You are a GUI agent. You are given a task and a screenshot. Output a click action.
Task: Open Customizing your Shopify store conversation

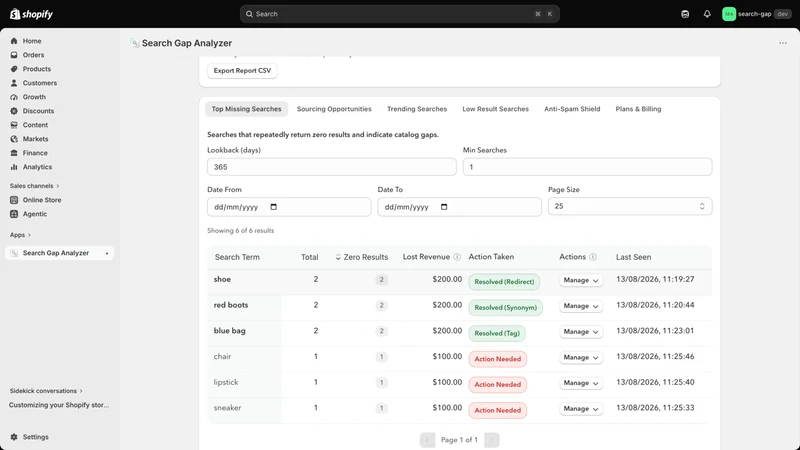(59, 405)
